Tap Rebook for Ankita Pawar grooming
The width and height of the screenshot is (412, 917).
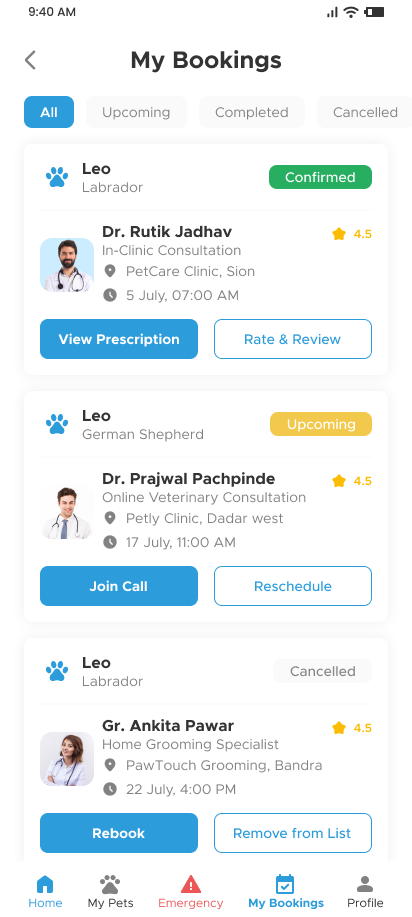[x=119, y=833]
